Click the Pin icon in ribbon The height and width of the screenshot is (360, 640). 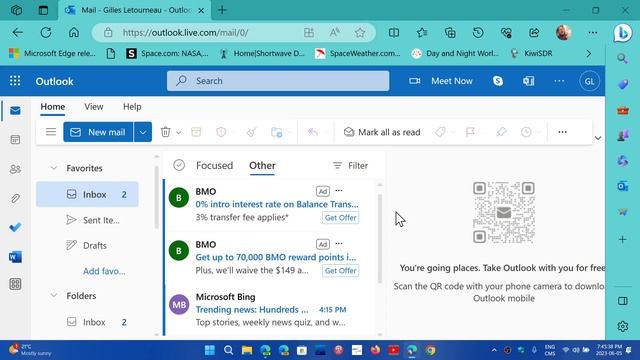pyautogui.click(x=501, y=132)
